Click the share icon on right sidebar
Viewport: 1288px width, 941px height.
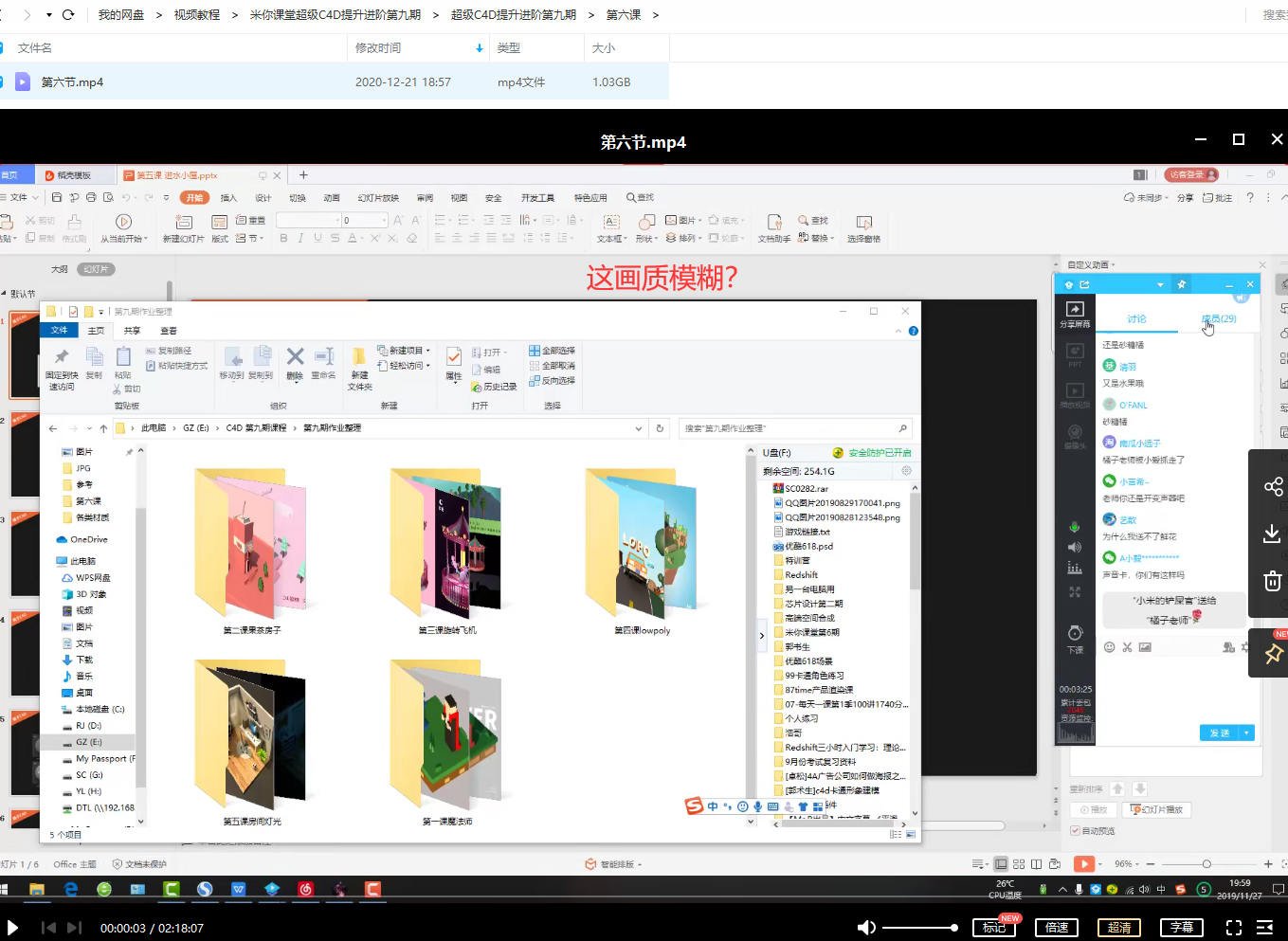click(x=1272, y=487)
